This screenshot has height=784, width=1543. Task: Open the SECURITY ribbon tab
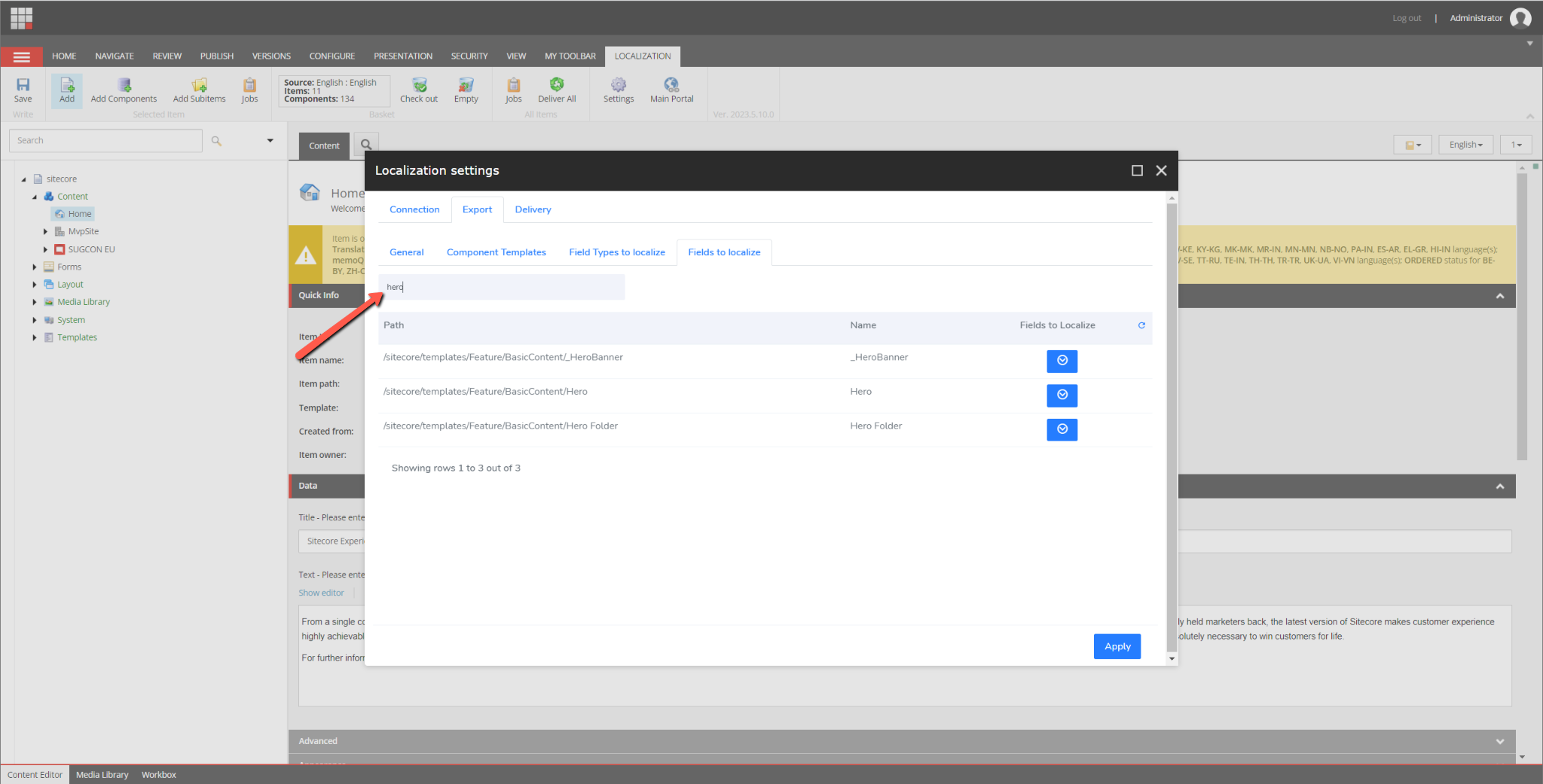[x=469, y=56]
